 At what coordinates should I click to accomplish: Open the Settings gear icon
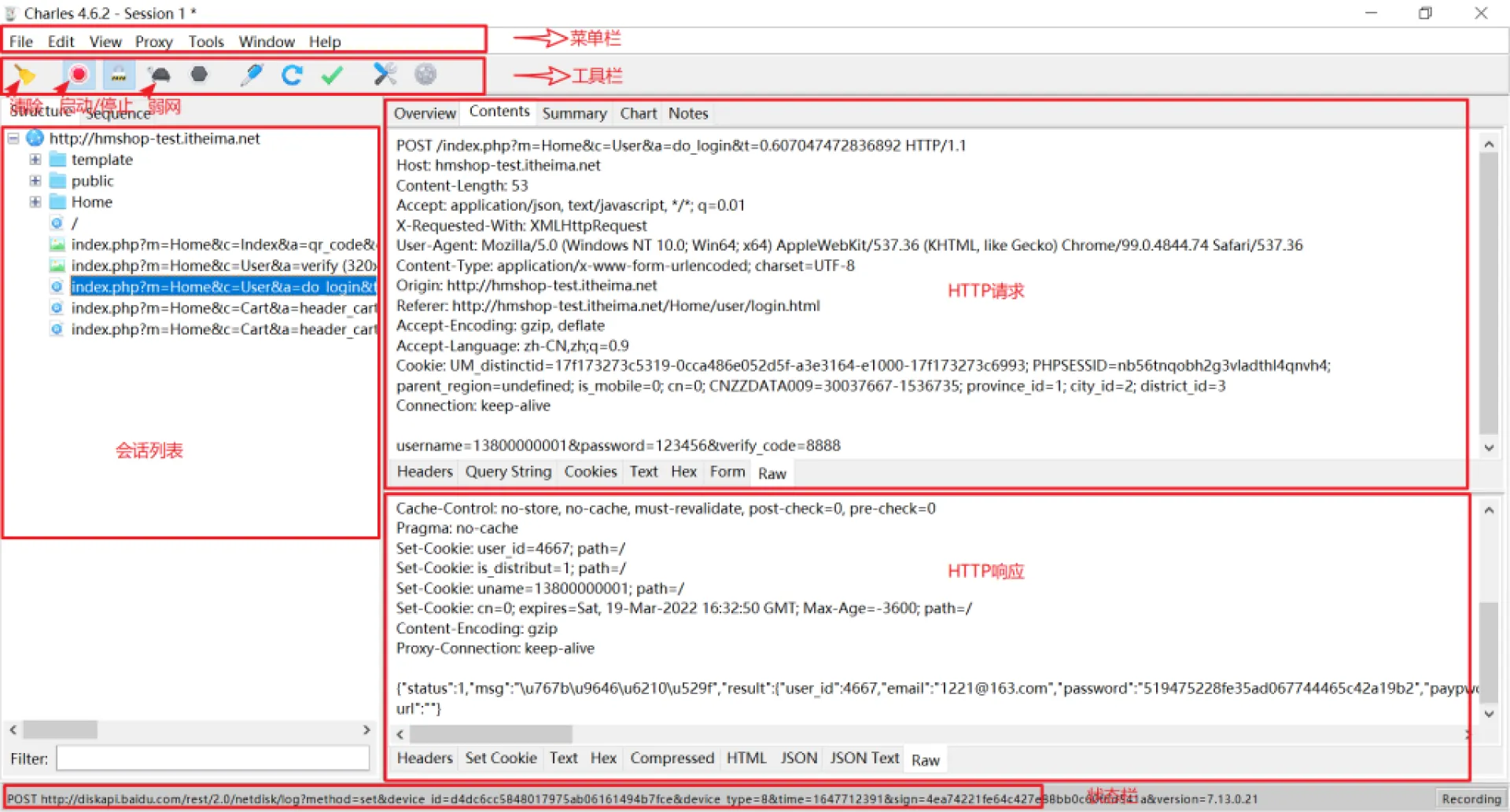coord(425,74)
